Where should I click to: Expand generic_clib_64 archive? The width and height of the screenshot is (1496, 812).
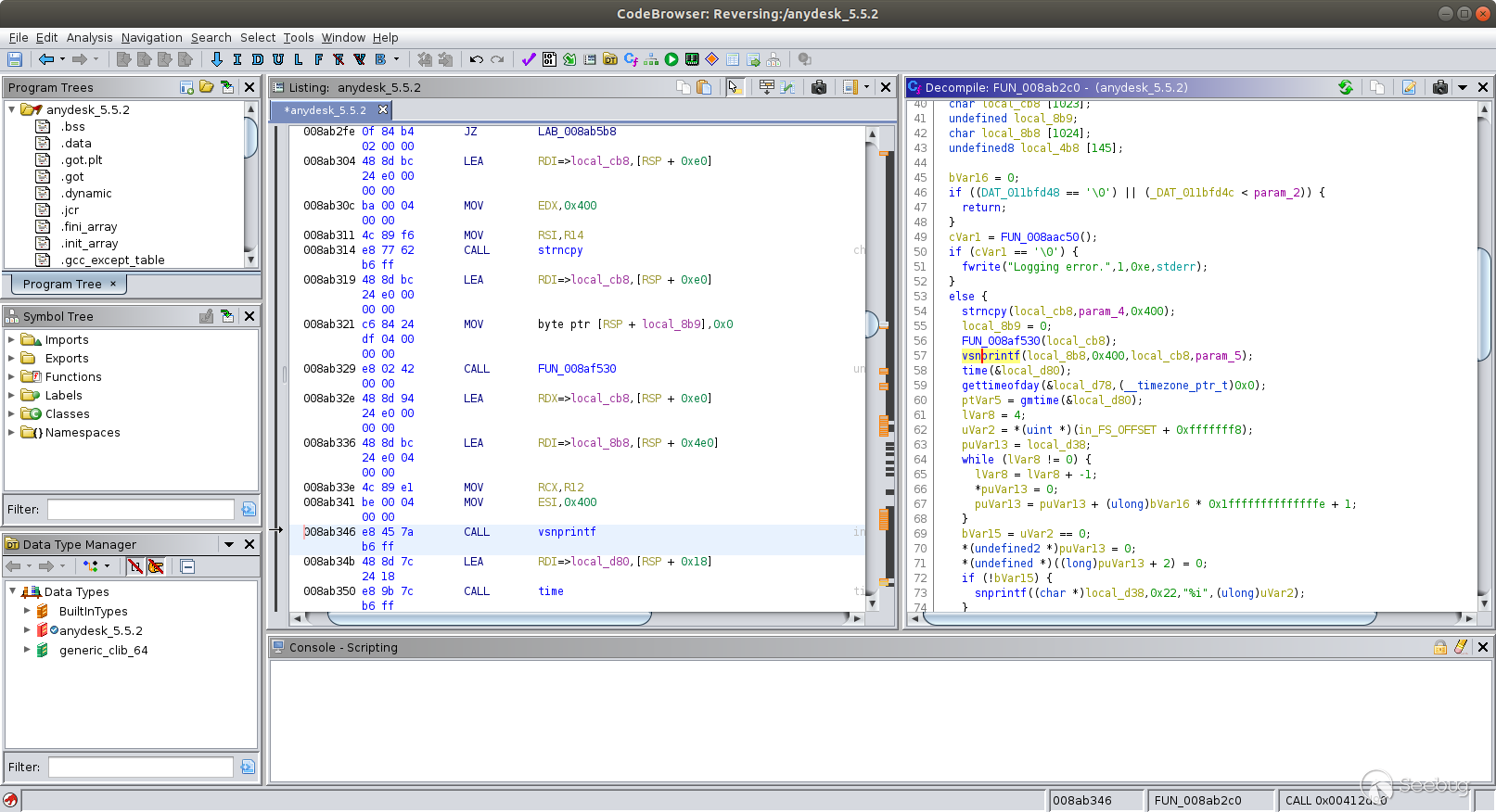coord(27,651)
